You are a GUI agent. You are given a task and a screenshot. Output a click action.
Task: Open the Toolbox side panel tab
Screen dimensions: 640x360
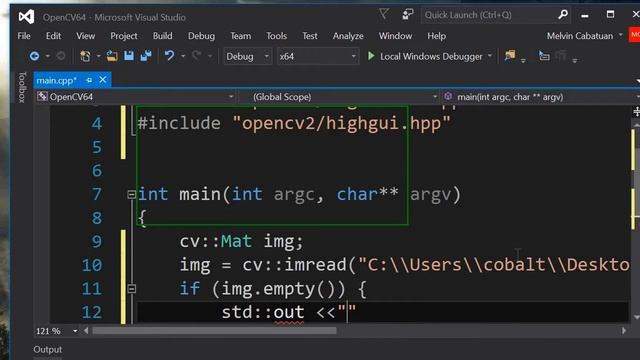click(22, 87)
